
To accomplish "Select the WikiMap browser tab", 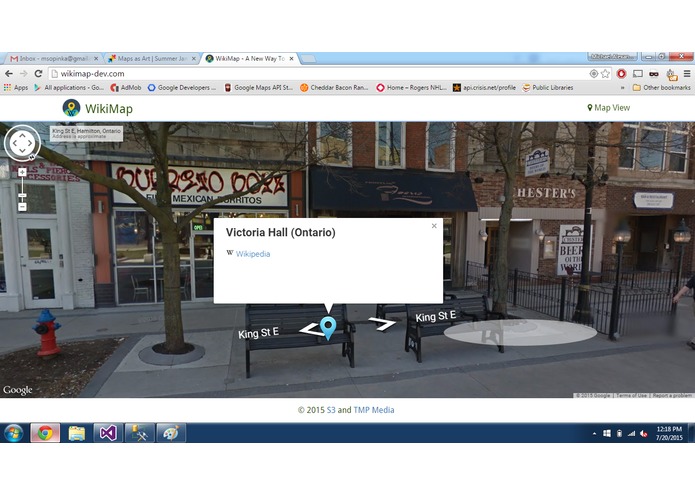I will coord(250,58).
